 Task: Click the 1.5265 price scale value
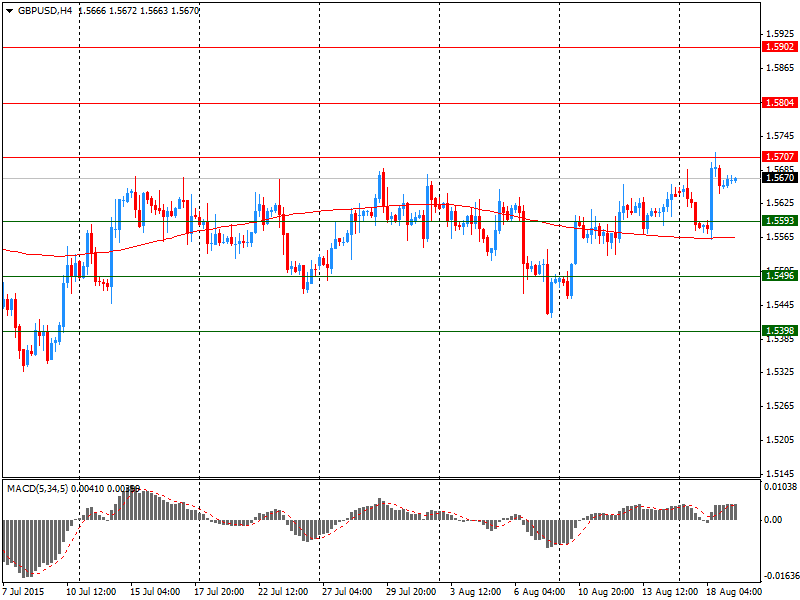click(x=780, y=406)
